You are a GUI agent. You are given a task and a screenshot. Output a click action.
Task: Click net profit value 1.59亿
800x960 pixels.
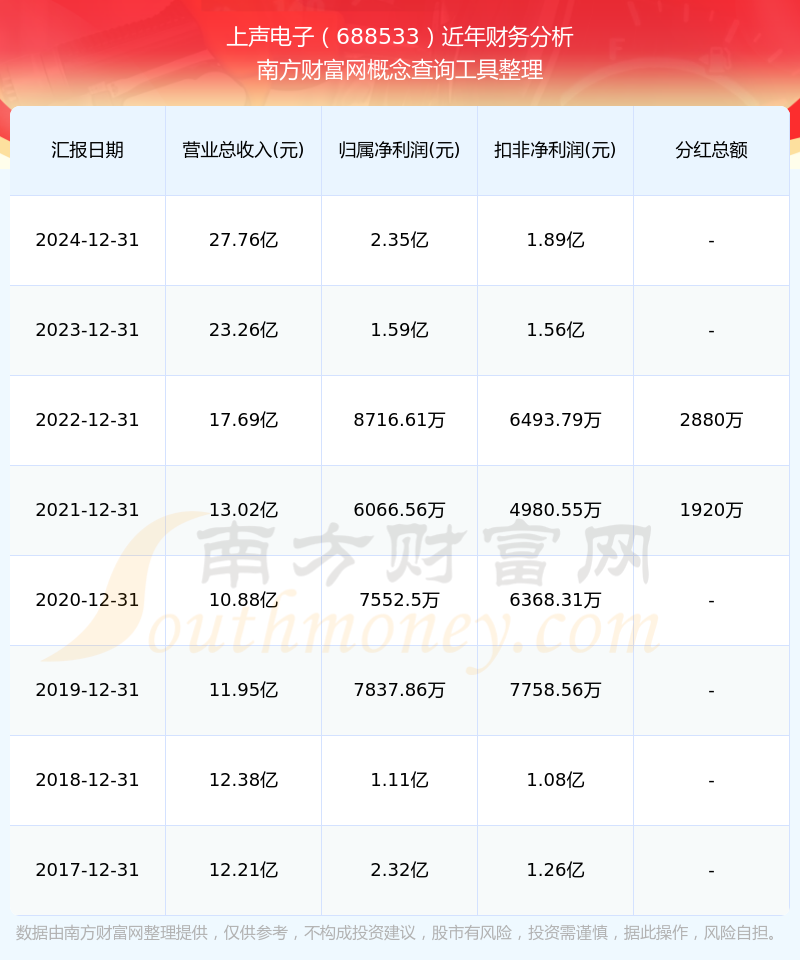click(400, 330)
